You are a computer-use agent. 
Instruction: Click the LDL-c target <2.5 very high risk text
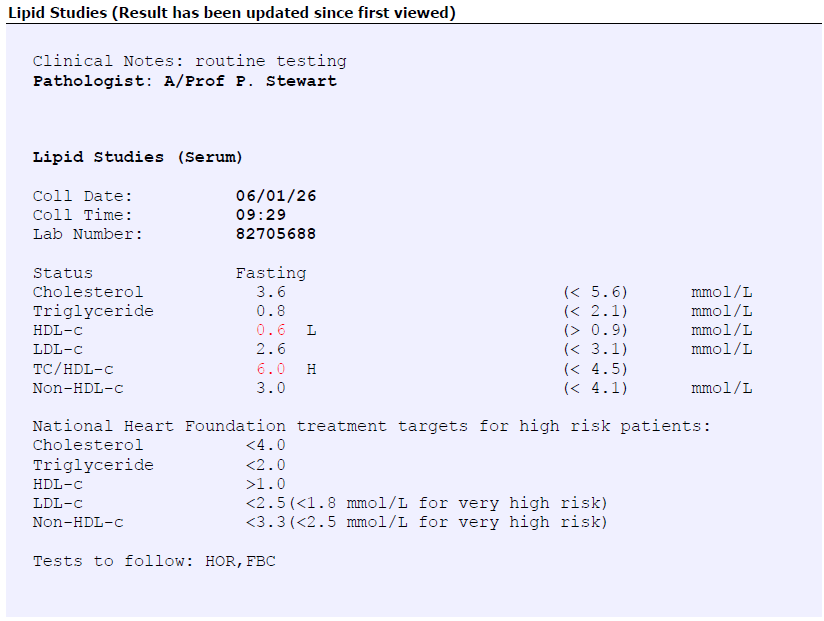426,503
